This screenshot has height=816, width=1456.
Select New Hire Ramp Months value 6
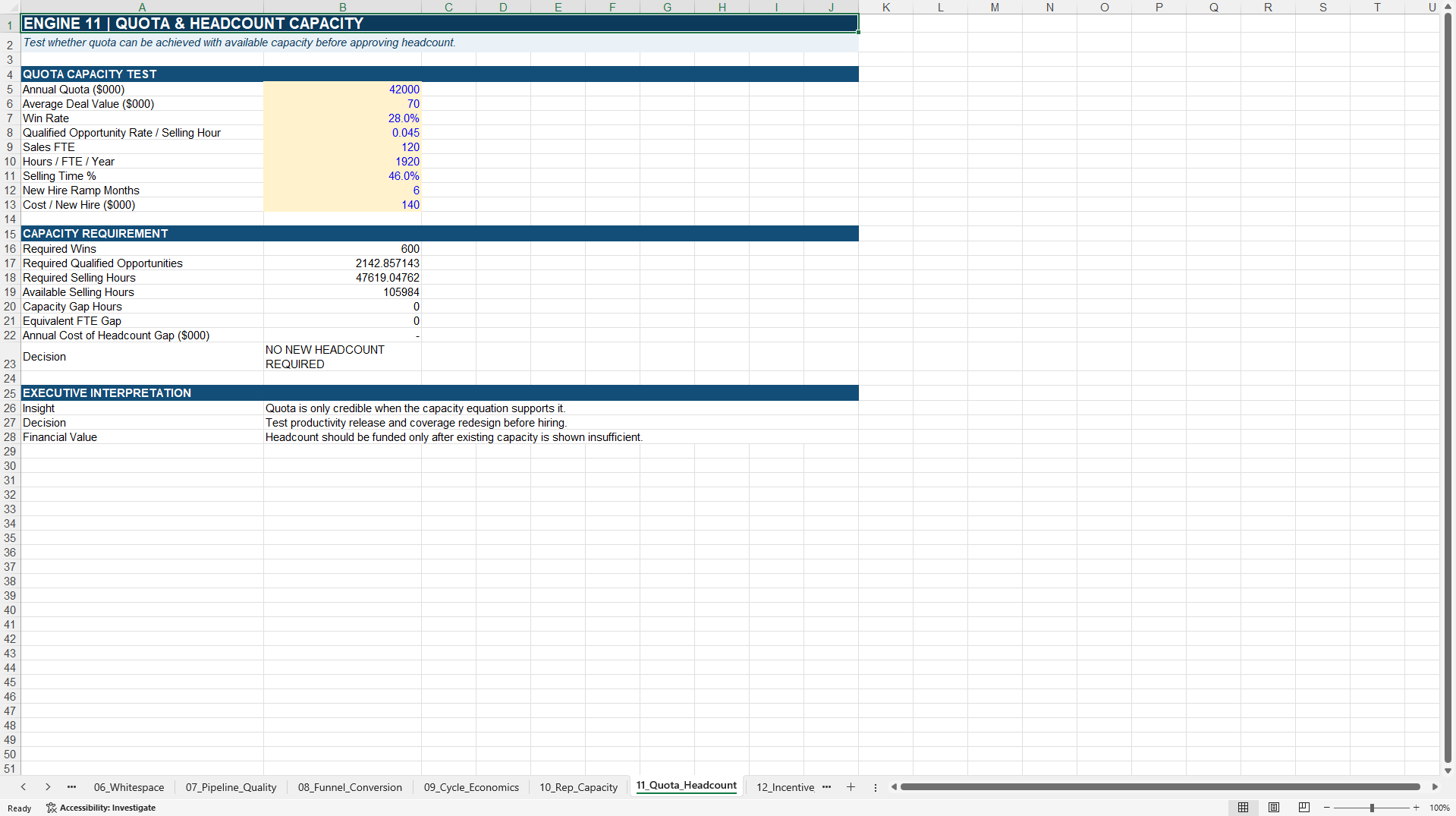[342, 191]
